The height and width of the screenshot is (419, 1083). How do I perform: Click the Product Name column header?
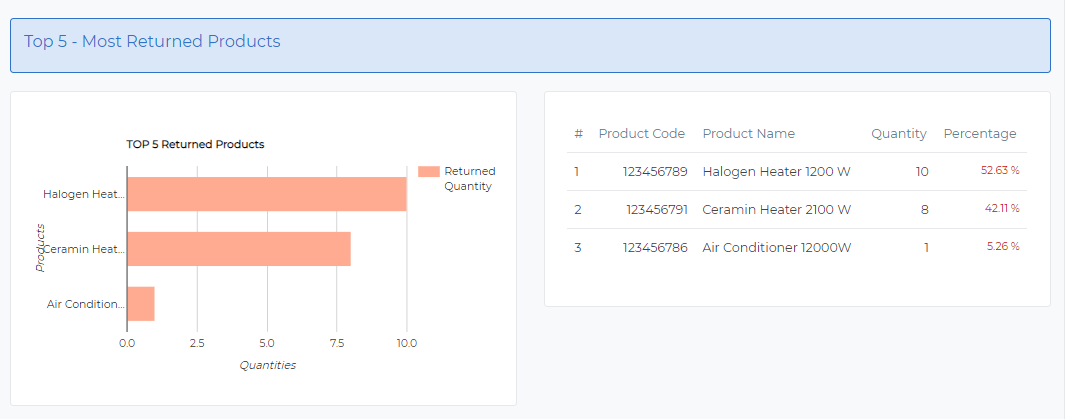tap(748, 134)
